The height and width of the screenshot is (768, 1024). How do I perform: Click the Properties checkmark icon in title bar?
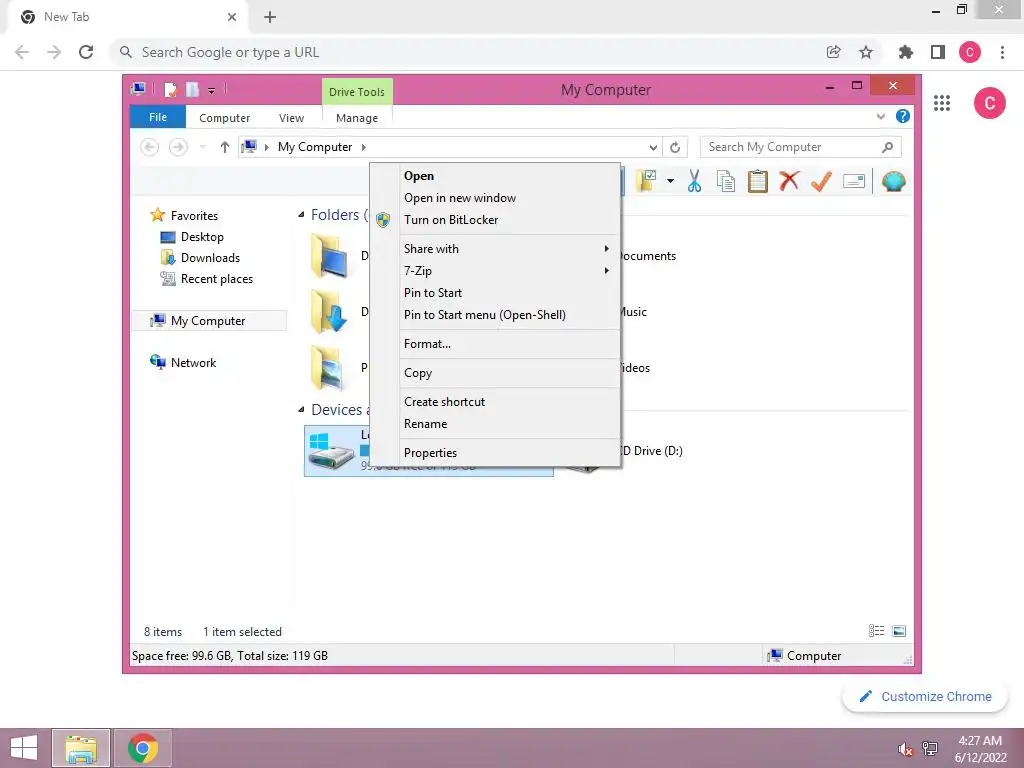[x=170, y=89]
